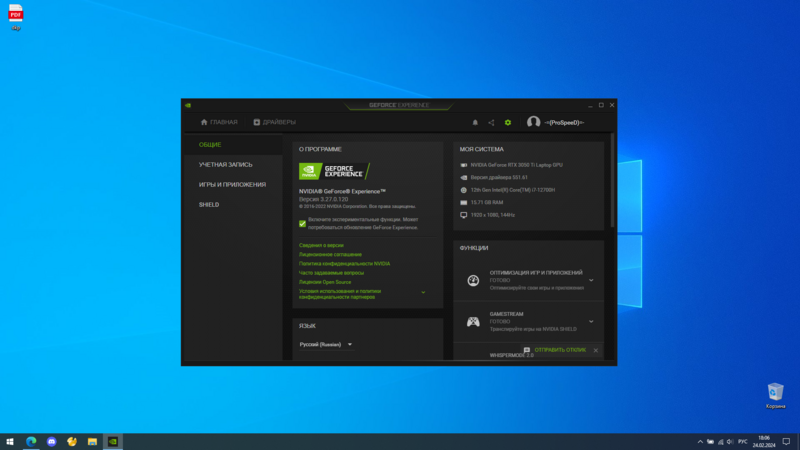800x450 pixels.
Task: Show hidden system tray icons
Action: 700,442
